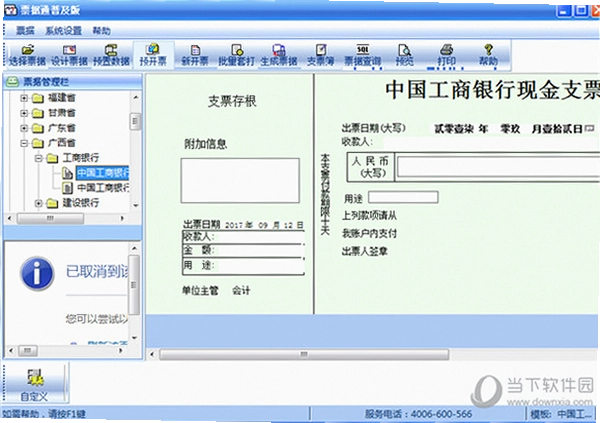Click the 生成票据 generate tool

click(x=279, y=56)
